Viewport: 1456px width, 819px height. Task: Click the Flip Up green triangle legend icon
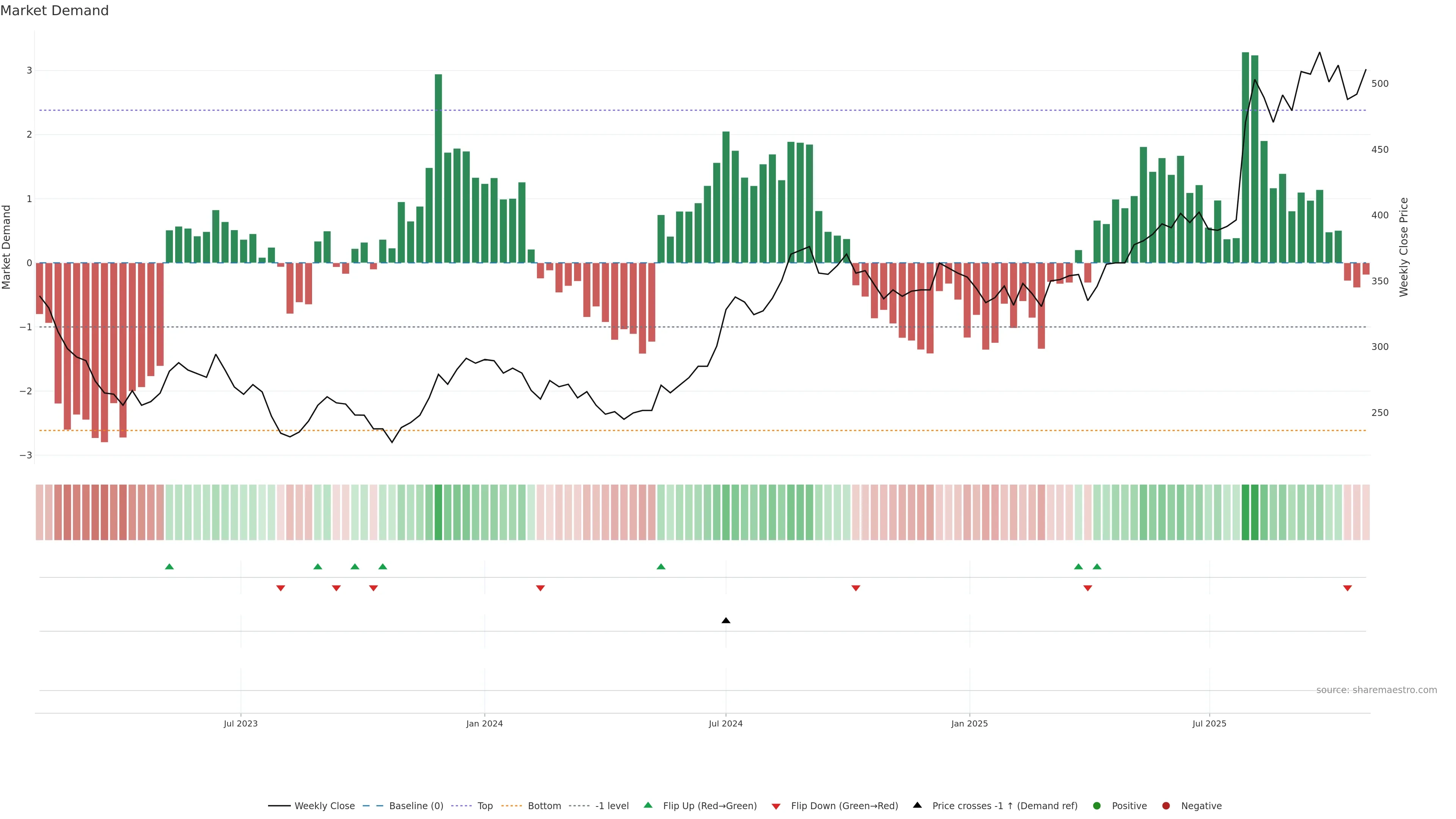click(648, 805)
